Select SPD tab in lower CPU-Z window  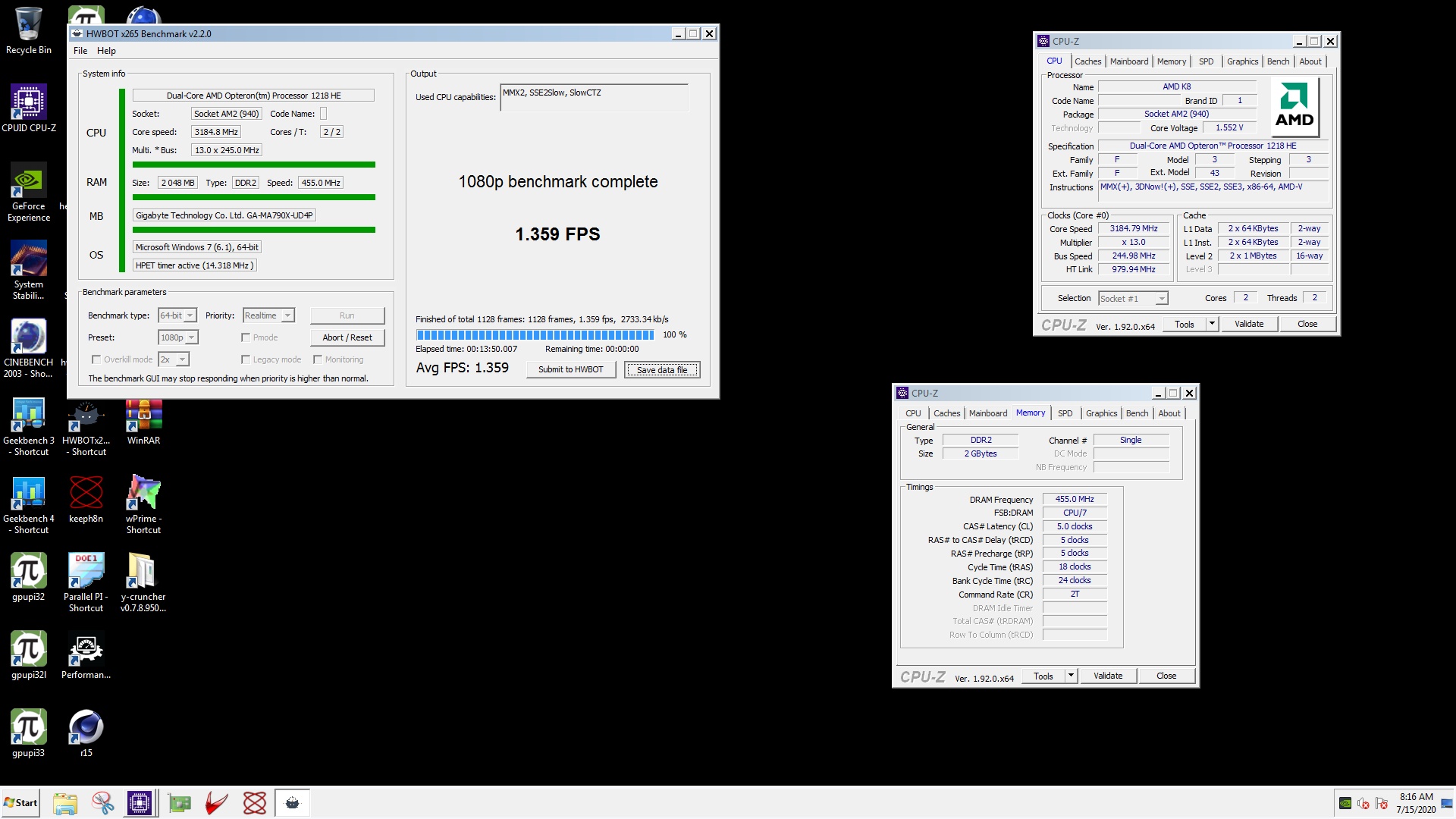tap(1065, 413)
